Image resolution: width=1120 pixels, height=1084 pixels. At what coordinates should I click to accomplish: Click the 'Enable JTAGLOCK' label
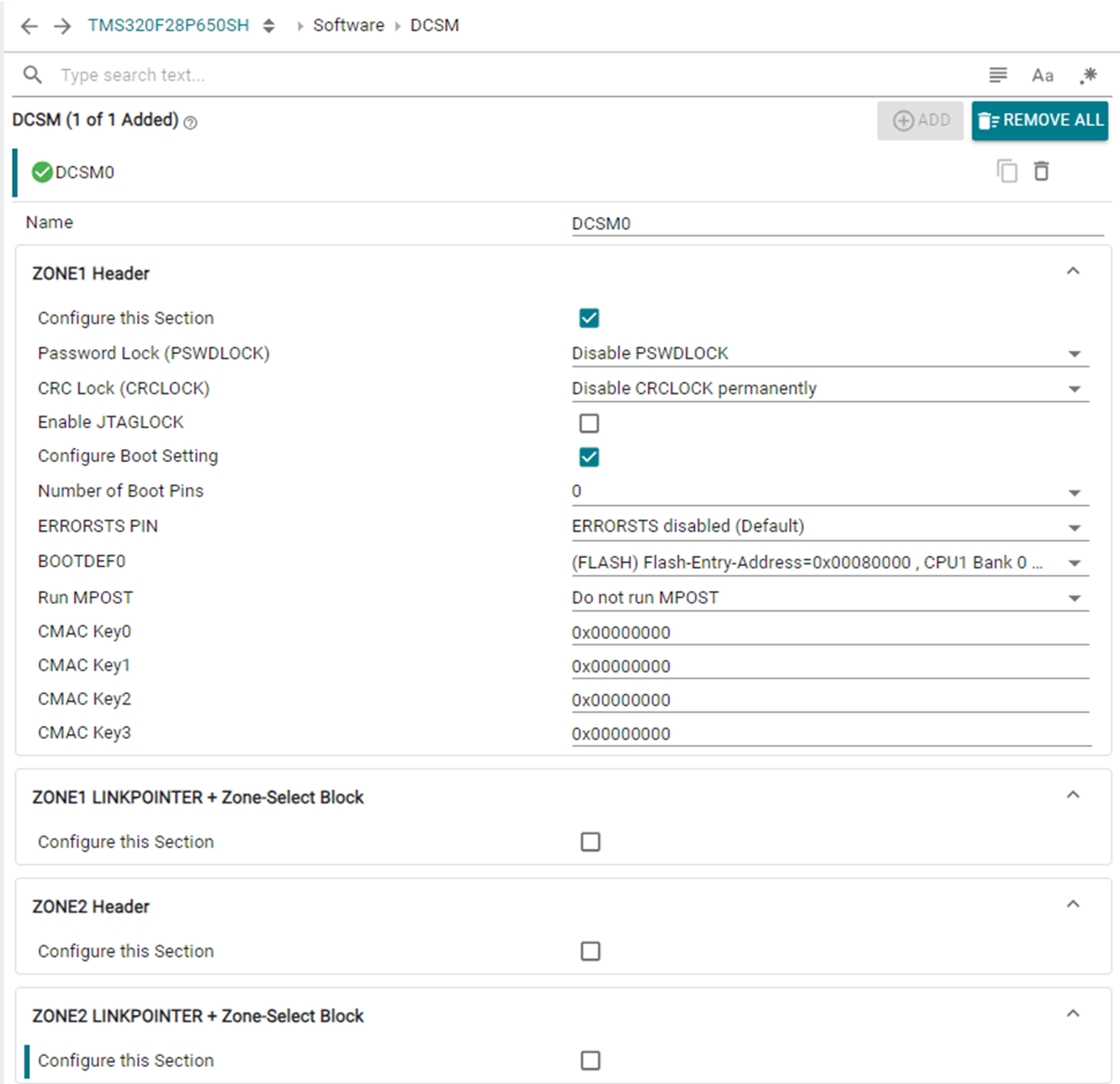pyautogui.click(x=110, y=422)
